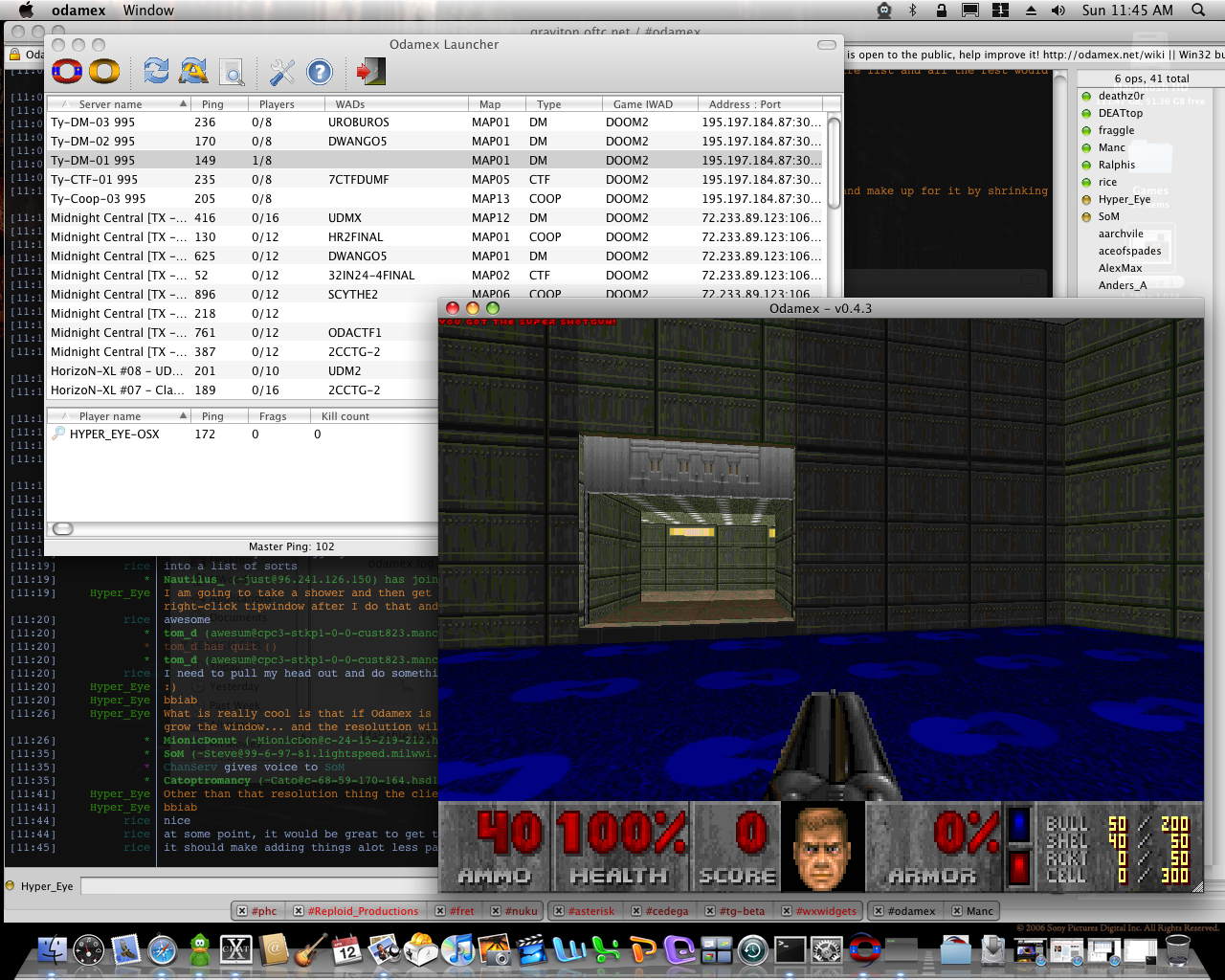The width and height of the screenshot is (1225, 980).
Task: Open the Window menu
Action: coord(148,11)
